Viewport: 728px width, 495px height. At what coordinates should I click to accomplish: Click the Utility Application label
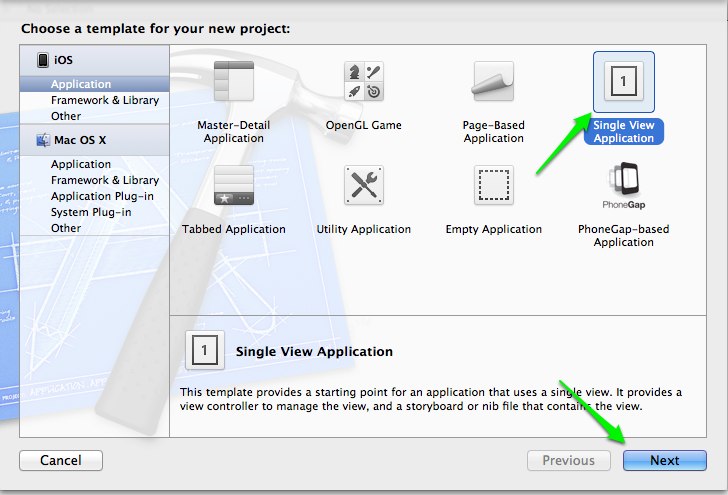[364, 229]
